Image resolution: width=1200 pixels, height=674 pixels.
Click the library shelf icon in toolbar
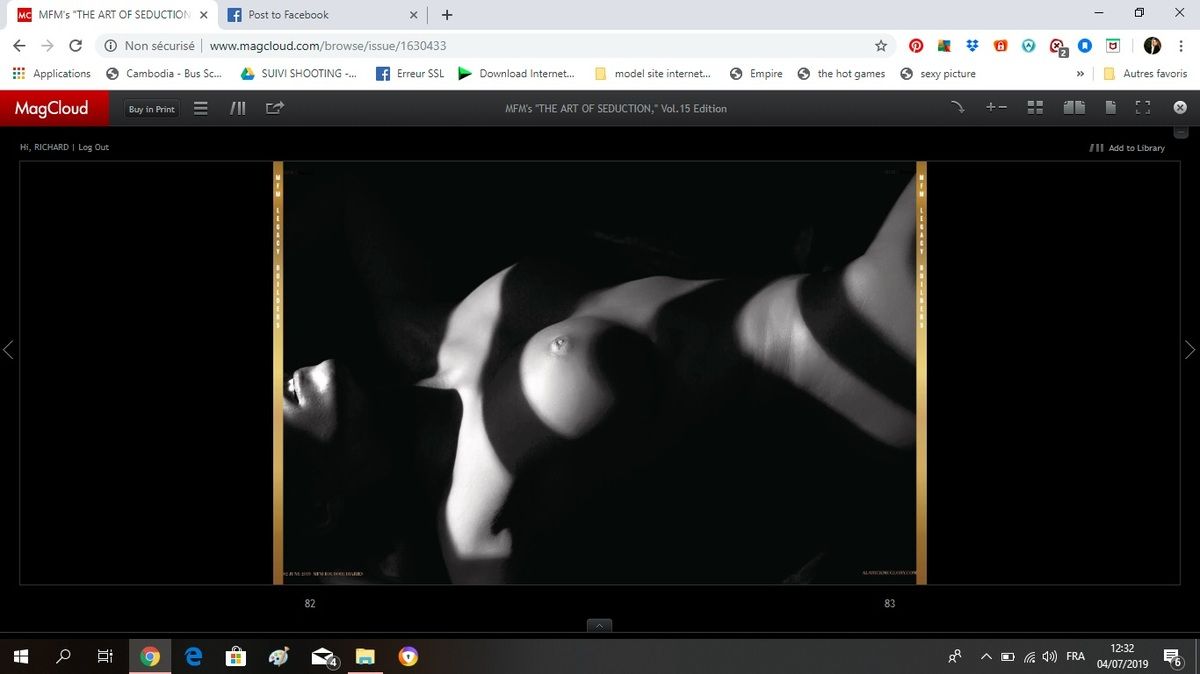coord(238,108)
